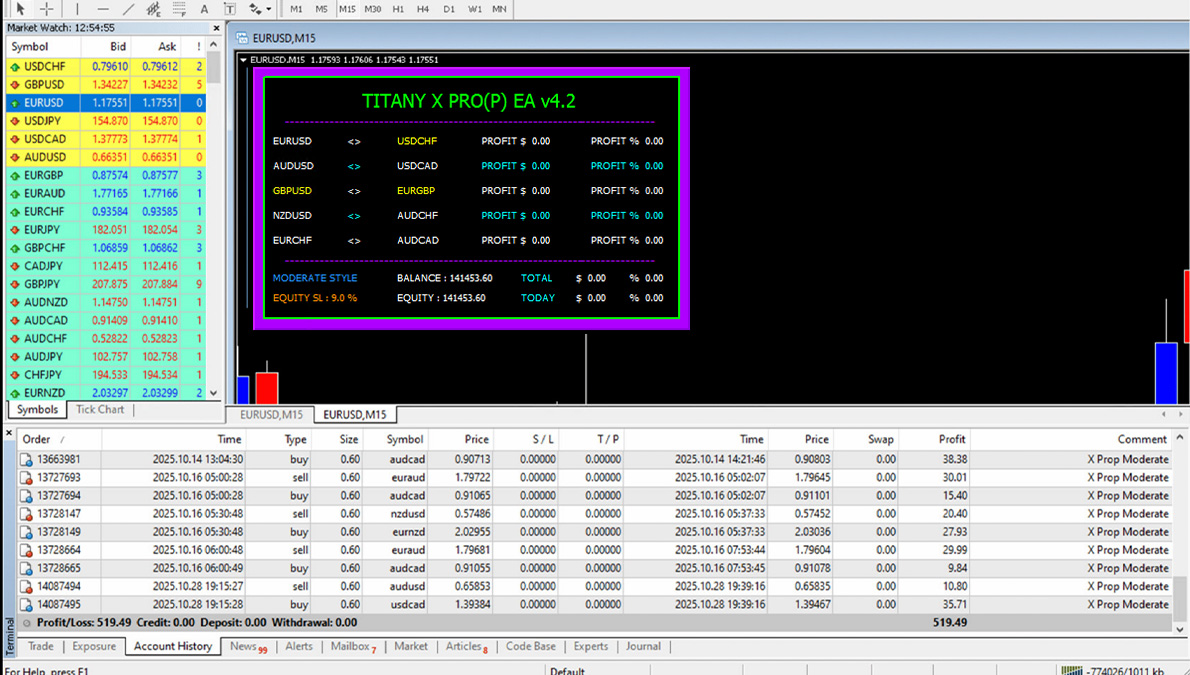
Task: Select the Text Label tool
Action: (x=229, y=9)
